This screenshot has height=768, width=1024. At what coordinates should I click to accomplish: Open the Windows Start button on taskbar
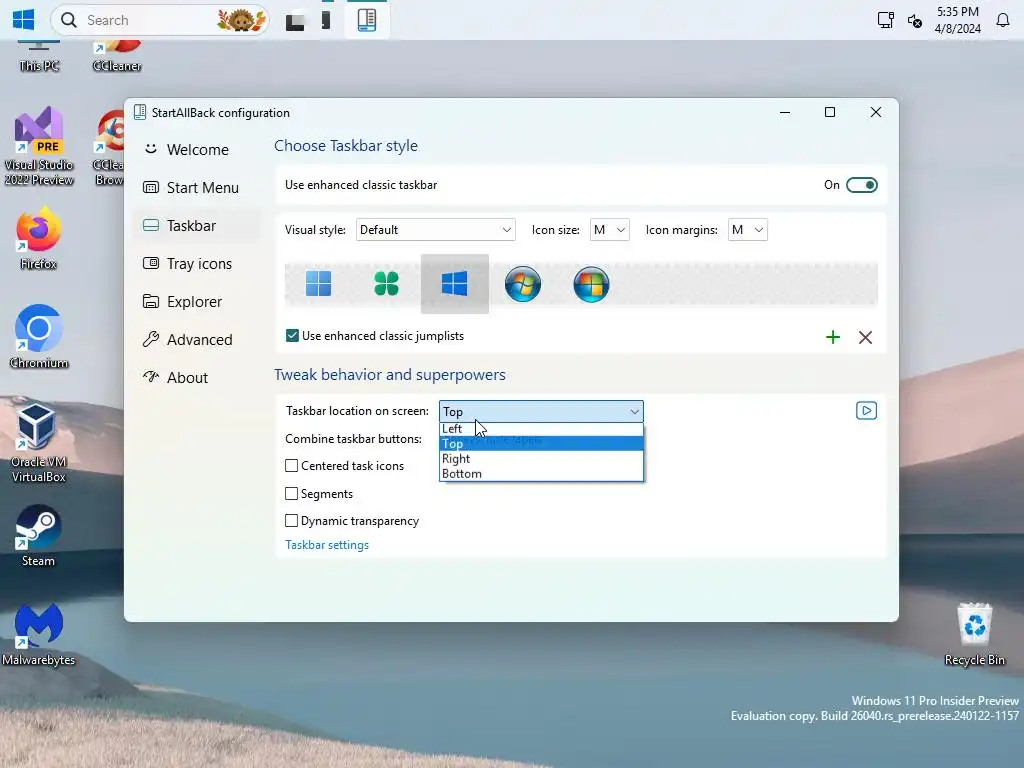(x=24, y=20)
